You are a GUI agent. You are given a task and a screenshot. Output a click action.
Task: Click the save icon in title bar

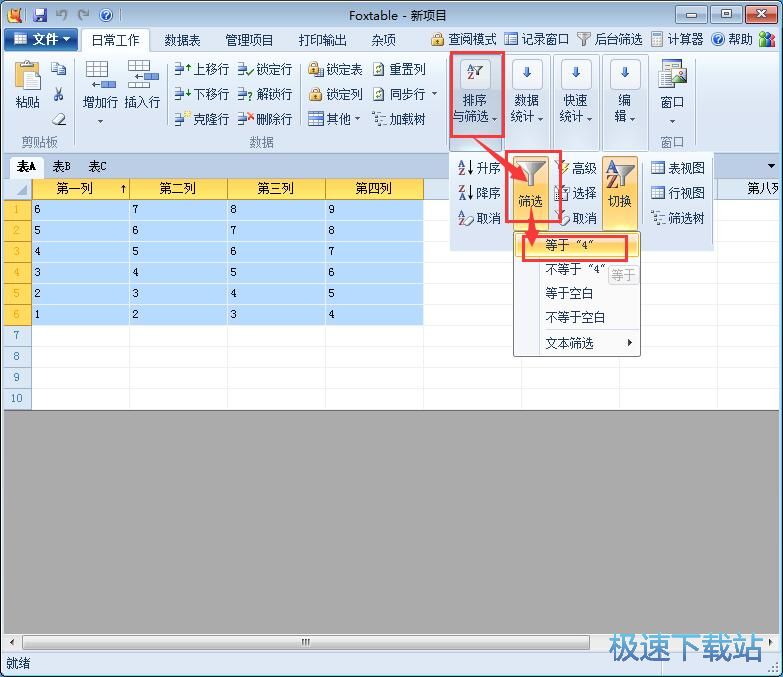point(40,14)
